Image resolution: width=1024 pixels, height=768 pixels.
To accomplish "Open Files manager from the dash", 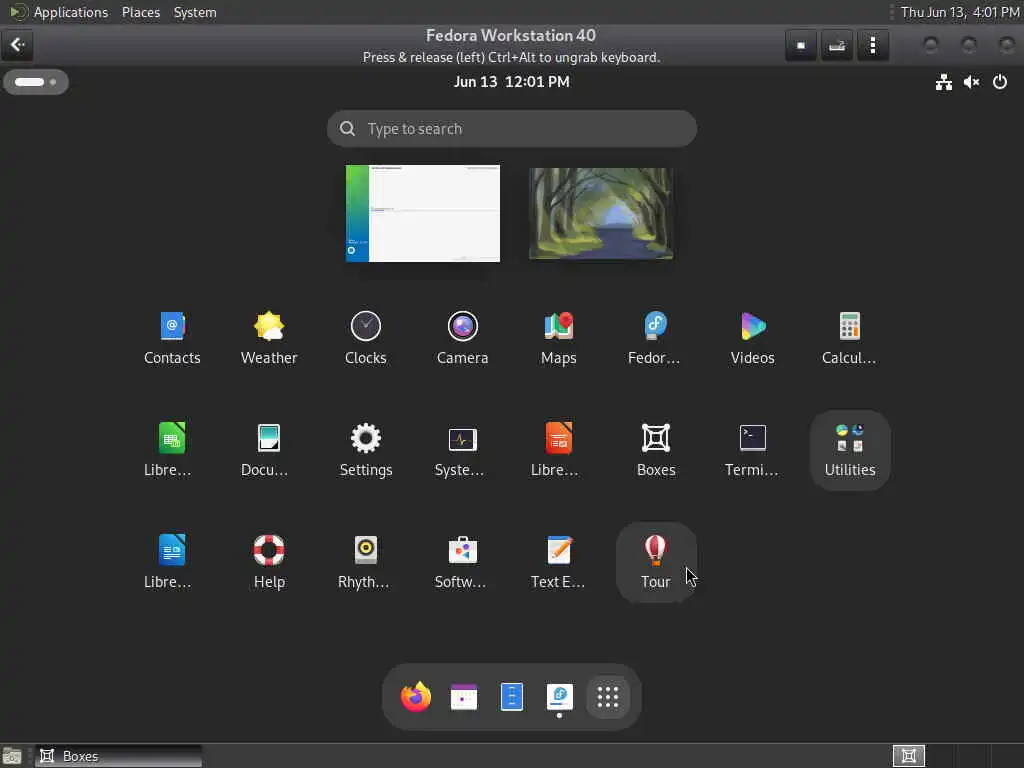I will 511,697.
